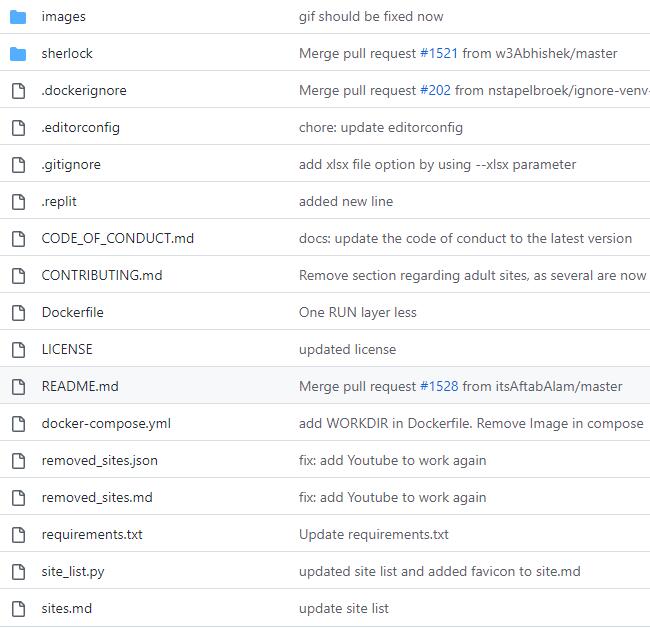The width and height of the screenshot is (650, 628).
Task: Click the file icon beside Dockerfile
Action: click(x=18, y=312)
